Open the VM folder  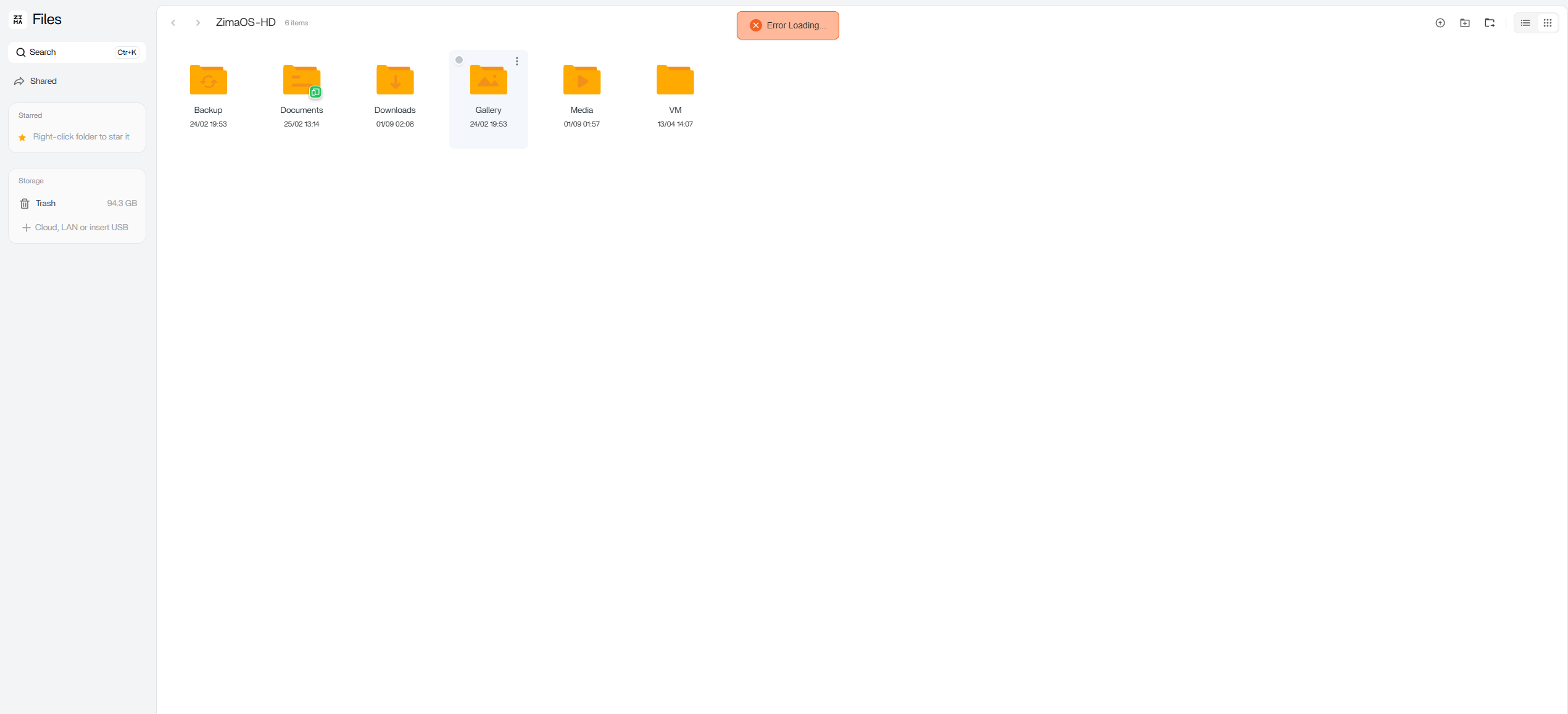(674, 80)
